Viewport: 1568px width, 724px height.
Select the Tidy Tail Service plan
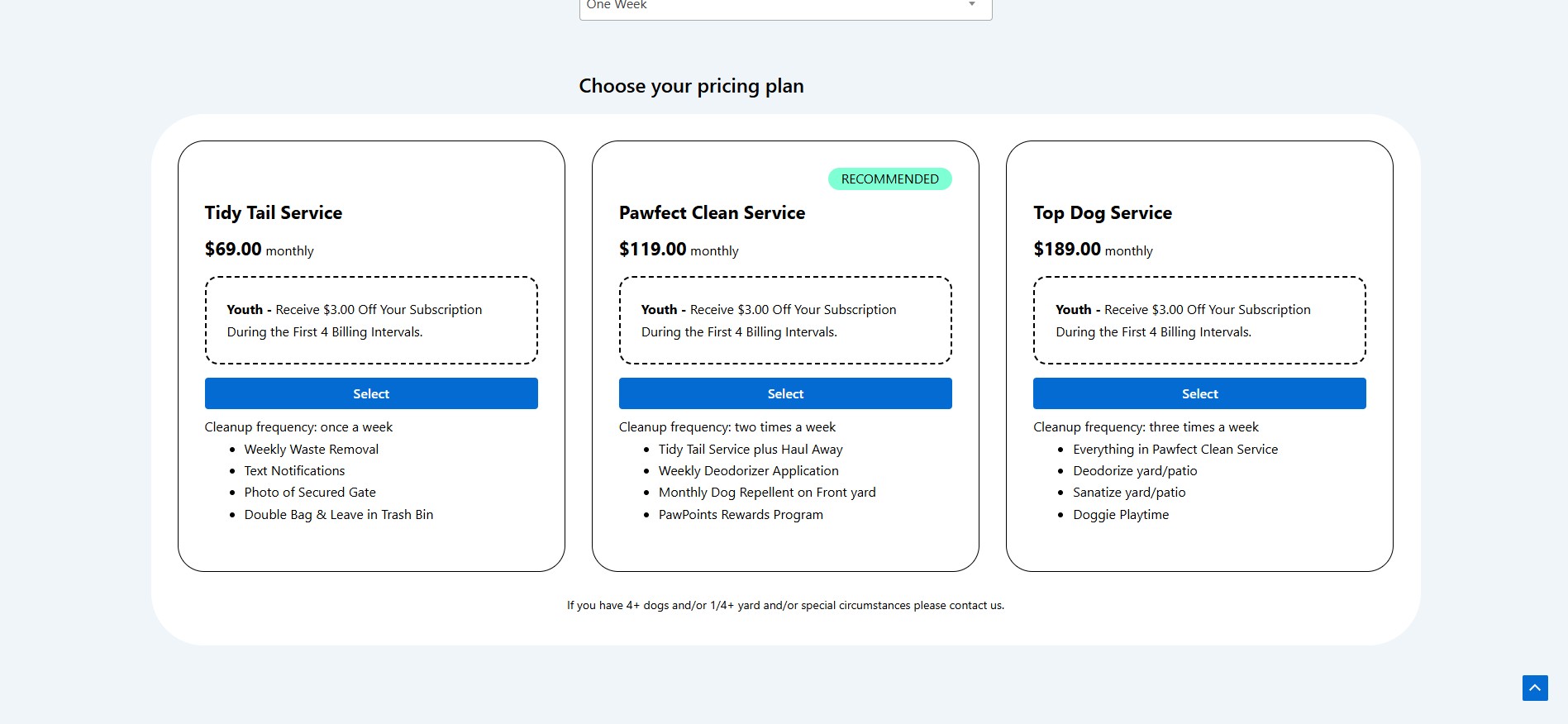pyautogui.click(x=371, y=393)
